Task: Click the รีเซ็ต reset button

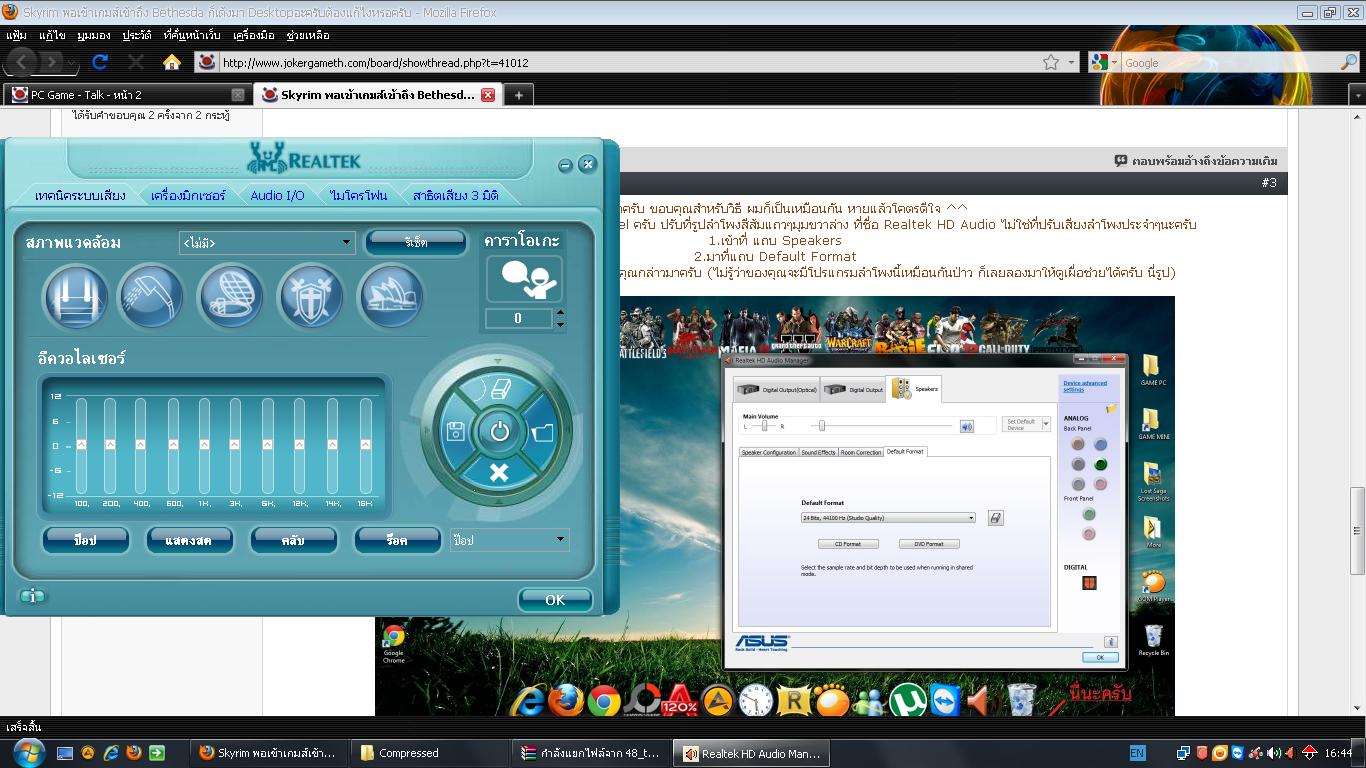Action: coord(416,242)
